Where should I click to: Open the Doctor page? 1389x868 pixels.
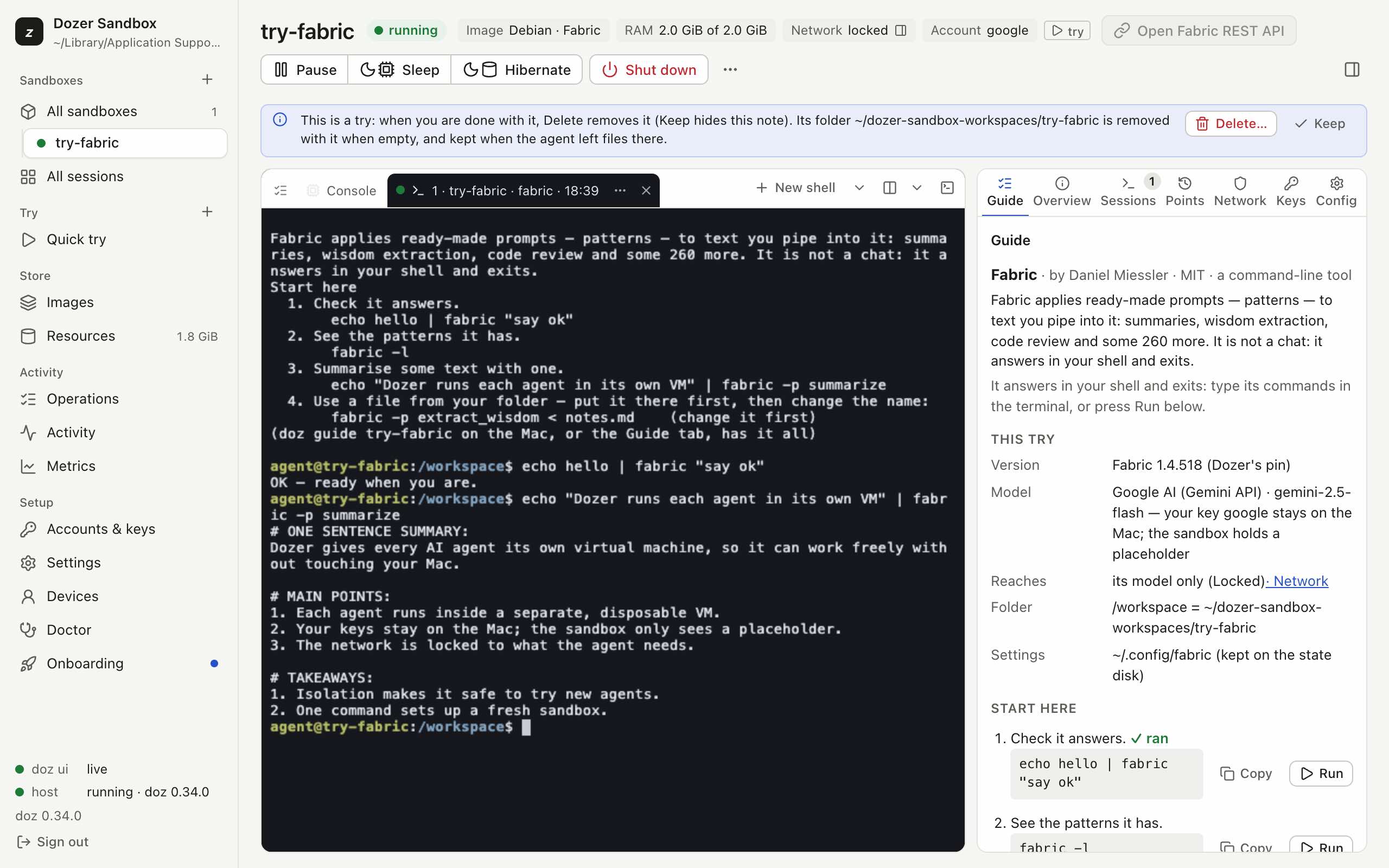pos(119,630)
